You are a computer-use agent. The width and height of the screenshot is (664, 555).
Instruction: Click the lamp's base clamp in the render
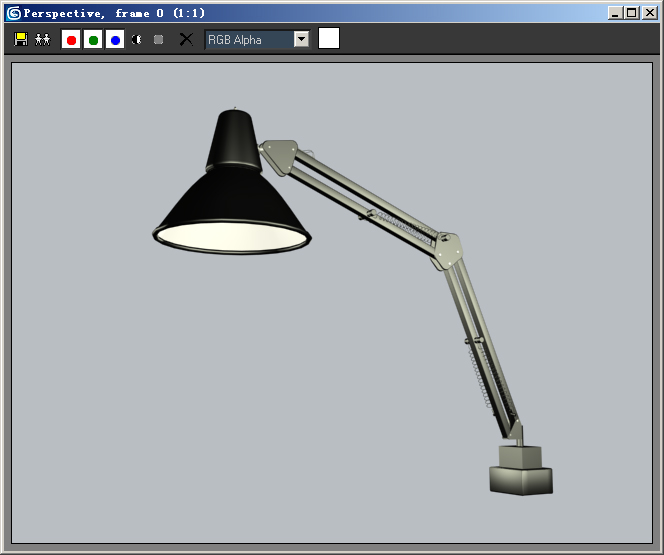pos(521,470)
